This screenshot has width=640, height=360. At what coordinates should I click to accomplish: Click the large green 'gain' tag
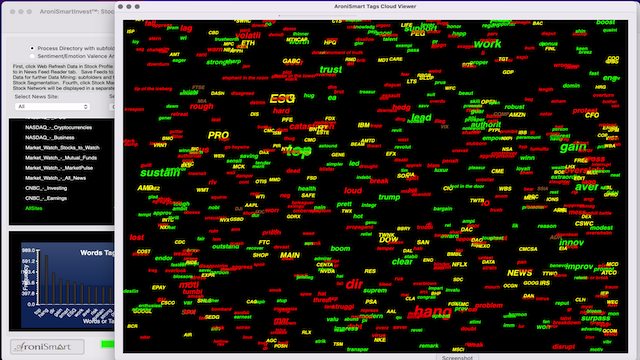(573, 147)
